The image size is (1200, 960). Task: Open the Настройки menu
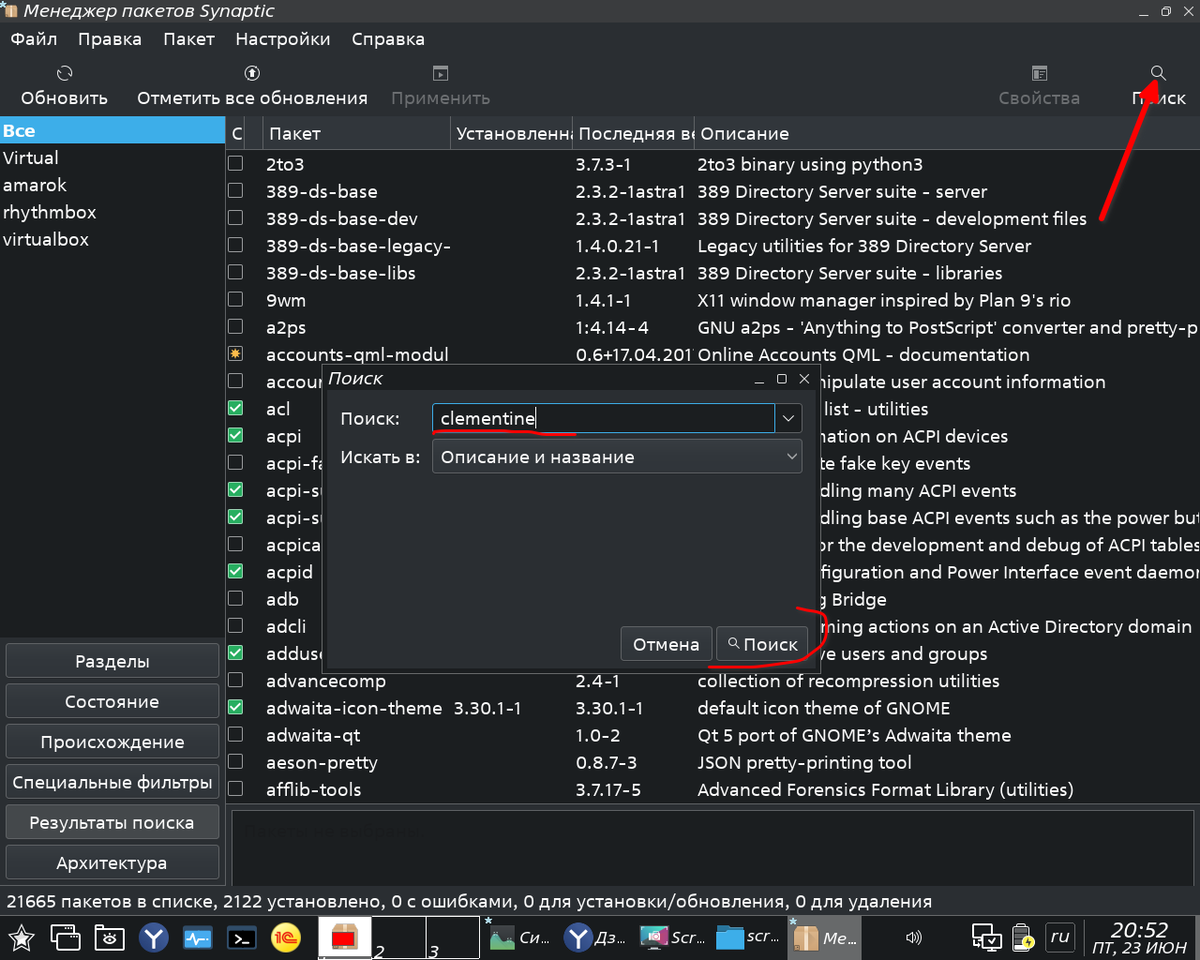point(283,39)
